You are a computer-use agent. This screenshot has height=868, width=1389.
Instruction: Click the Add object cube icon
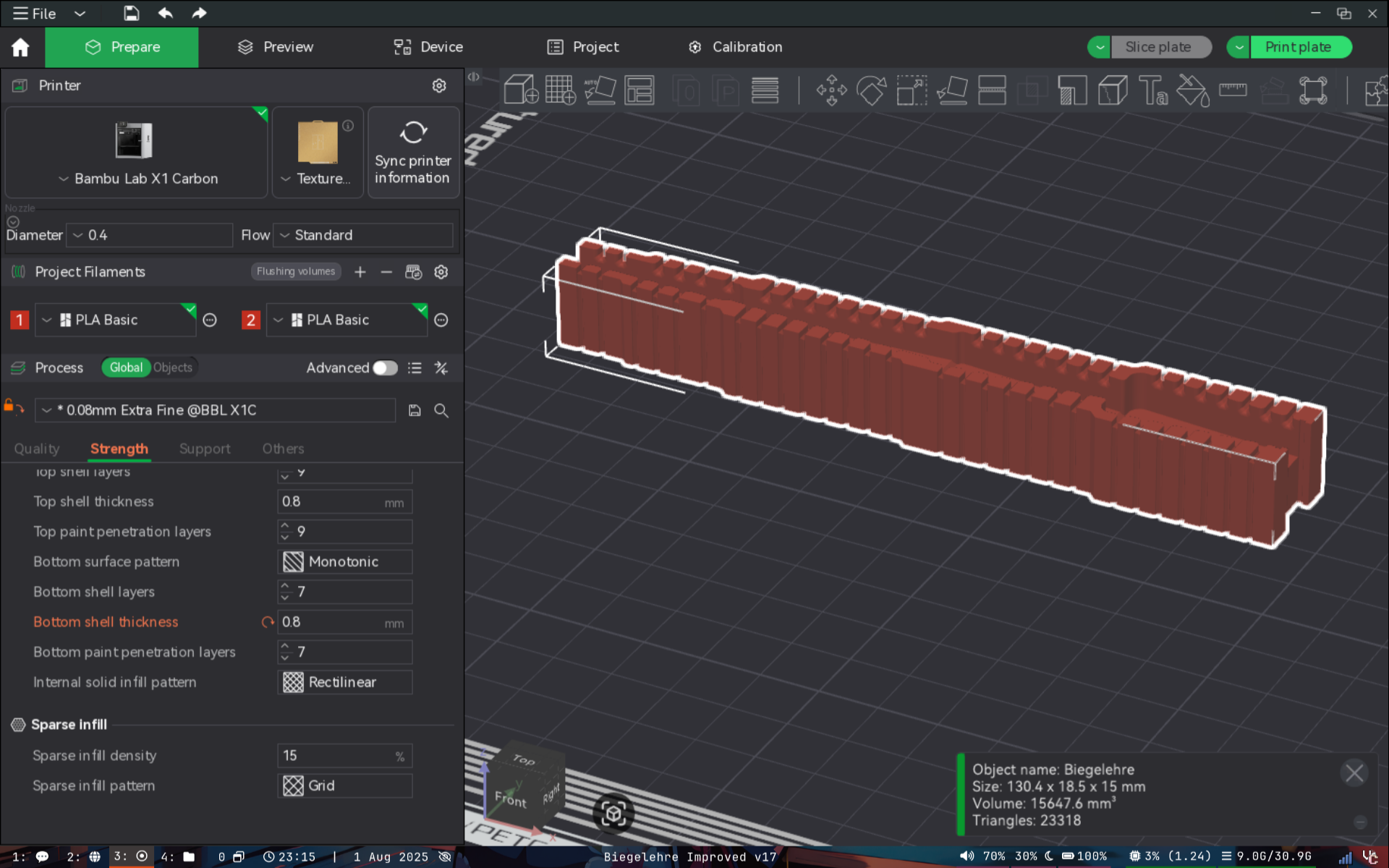(521, 90)
